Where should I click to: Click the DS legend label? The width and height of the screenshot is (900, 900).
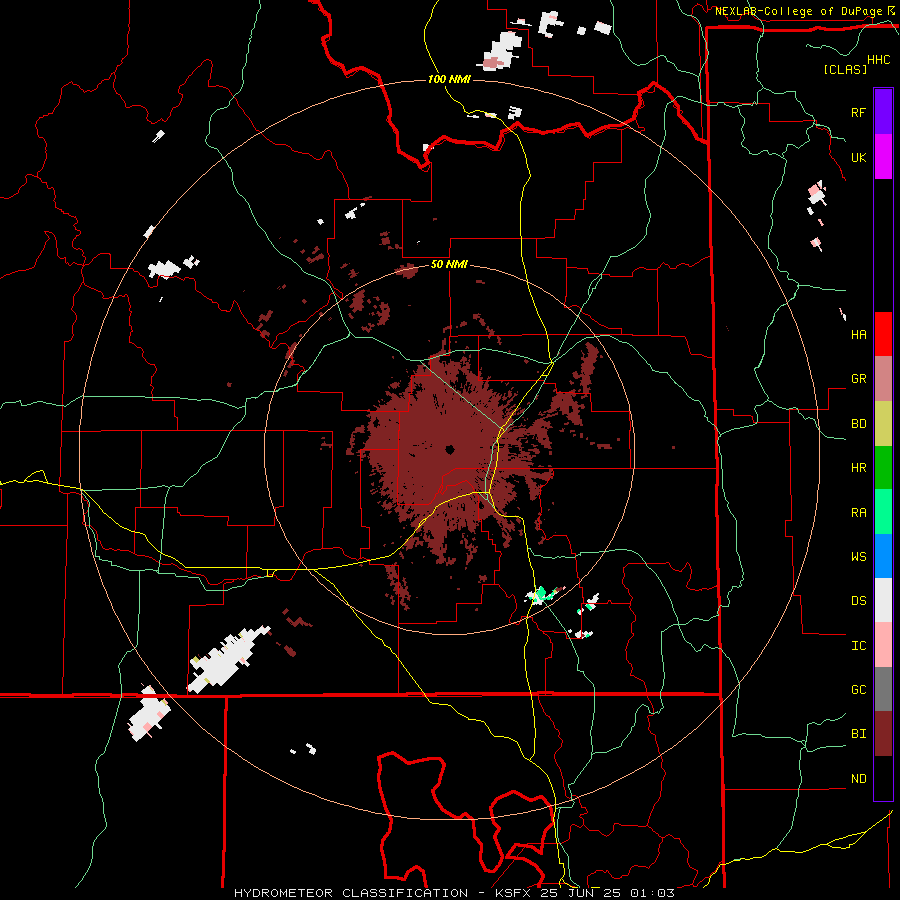click(x=858, y=601)
